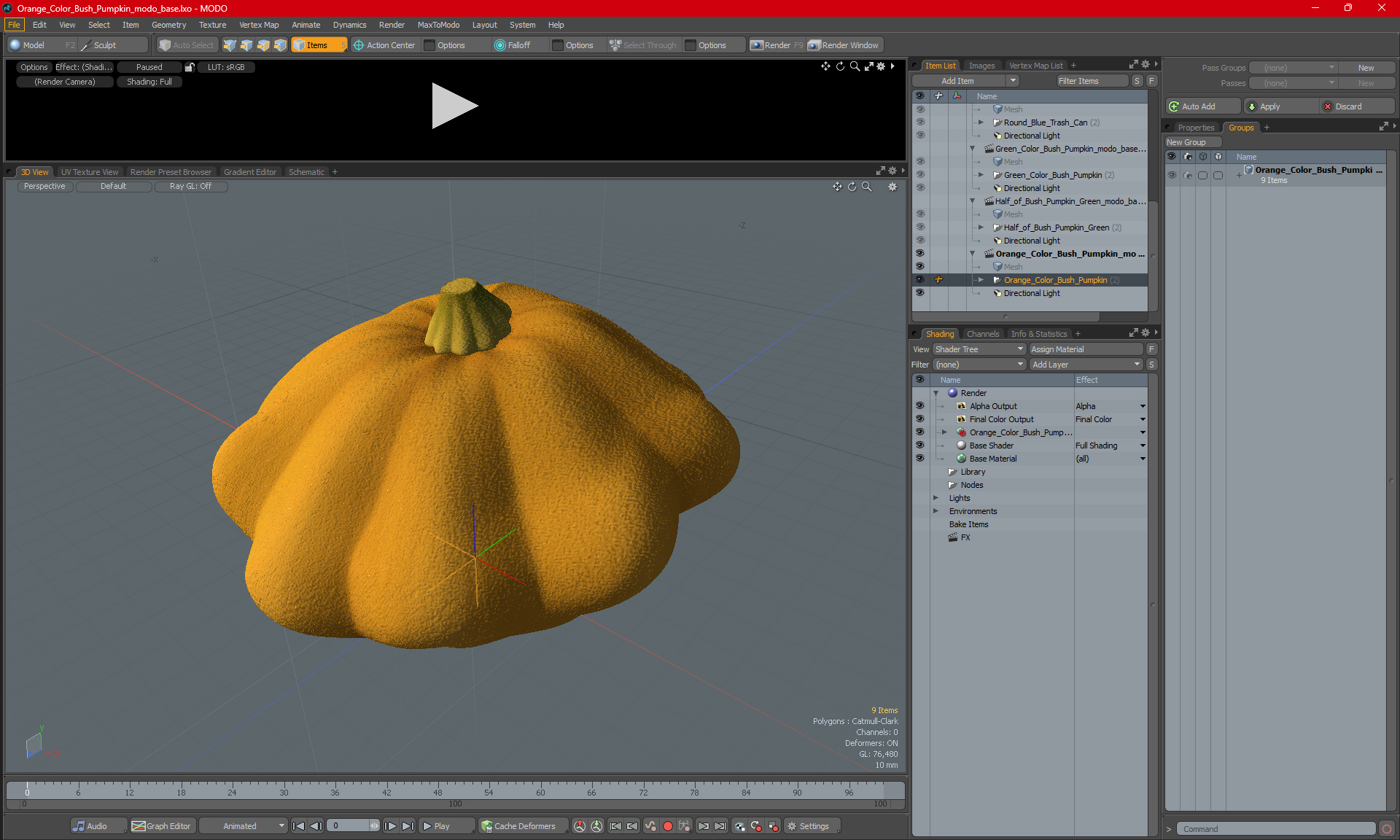Image resolution: width=1400 pixels, height=840 pixels.
Task: Open the Gradient Editor tab
Action: 250,172
